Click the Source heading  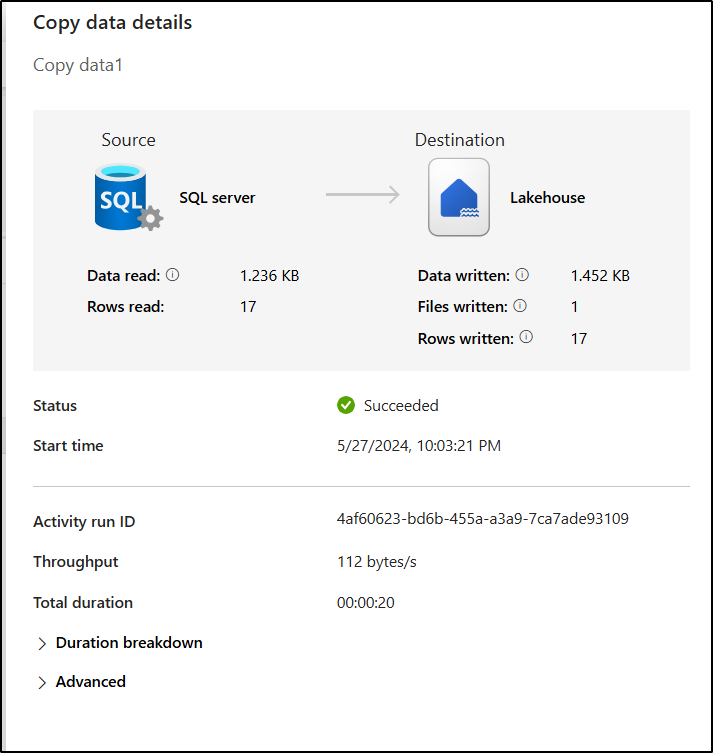129,140
